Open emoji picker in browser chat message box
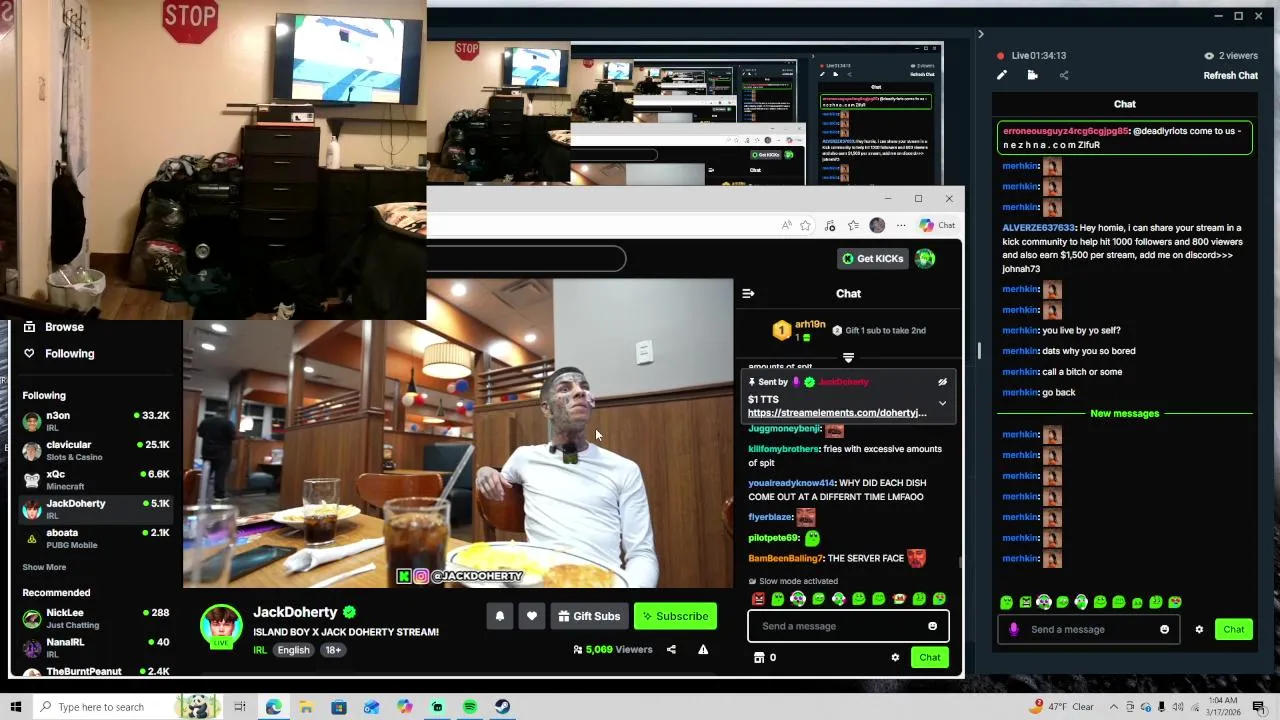 pyautogui.click(x=932, y=626)
